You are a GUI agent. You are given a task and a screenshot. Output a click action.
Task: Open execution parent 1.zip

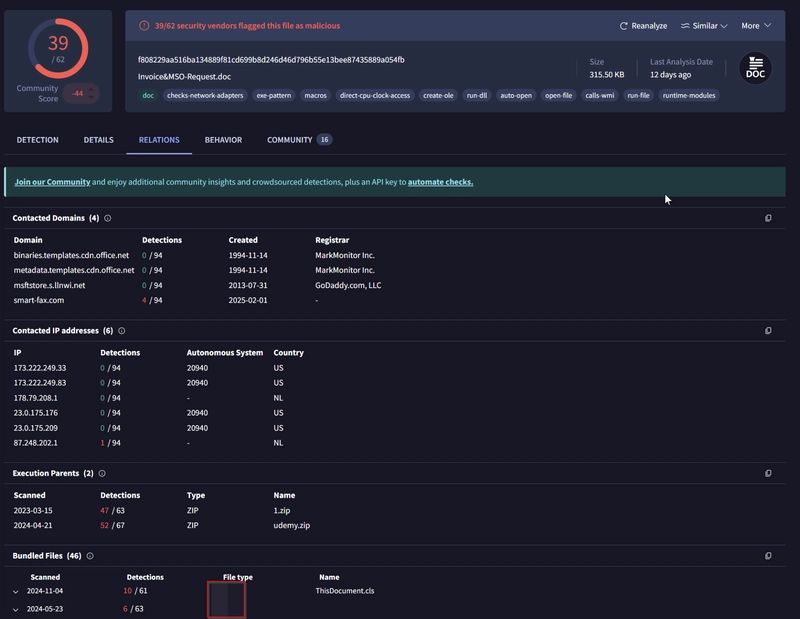[282, 510]
